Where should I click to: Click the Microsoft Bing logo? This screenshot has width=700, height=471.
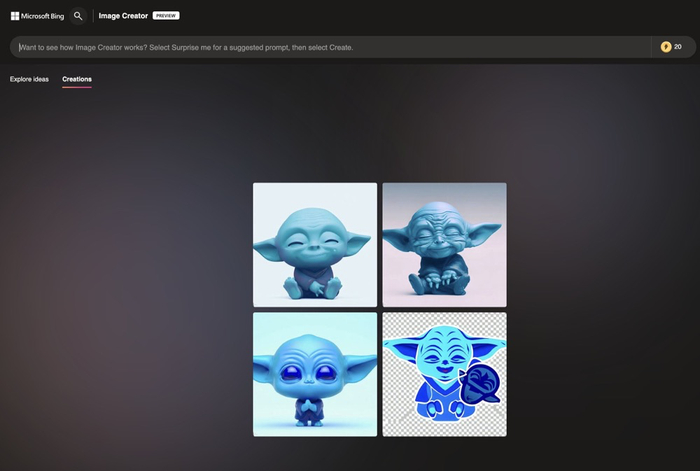(x=38, y=16)
